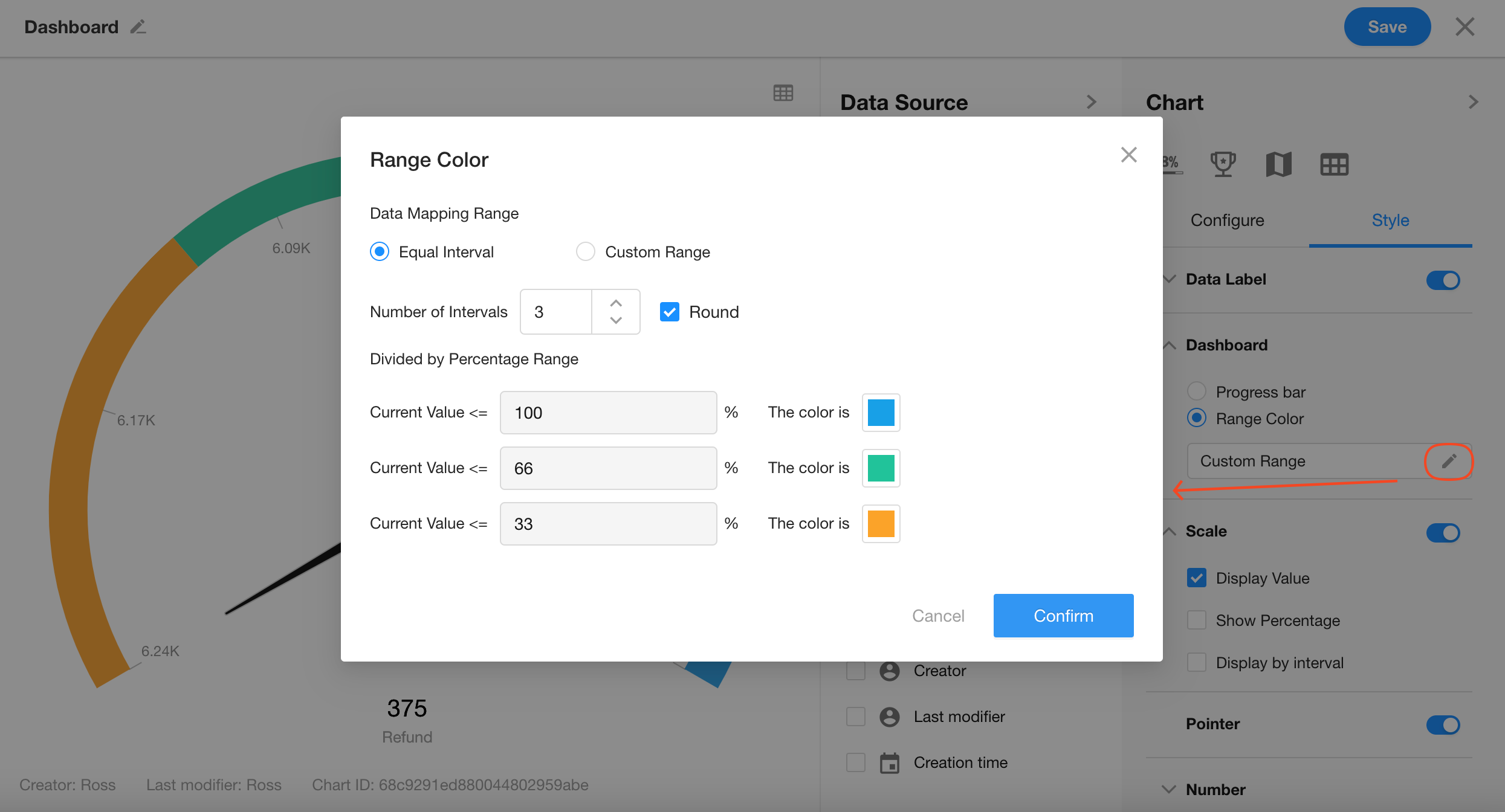Viewport: 1505px width, 812px height.
Task: Open the orange color swatch for 33%
Action: click(x=881, y=524)
